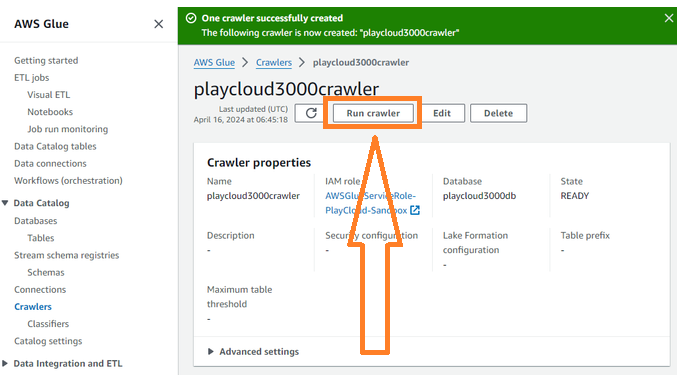Image resolution: width=677 pixels, height=376 pixels.
Task: Click the refresh icon button
Action: [310, 113]
